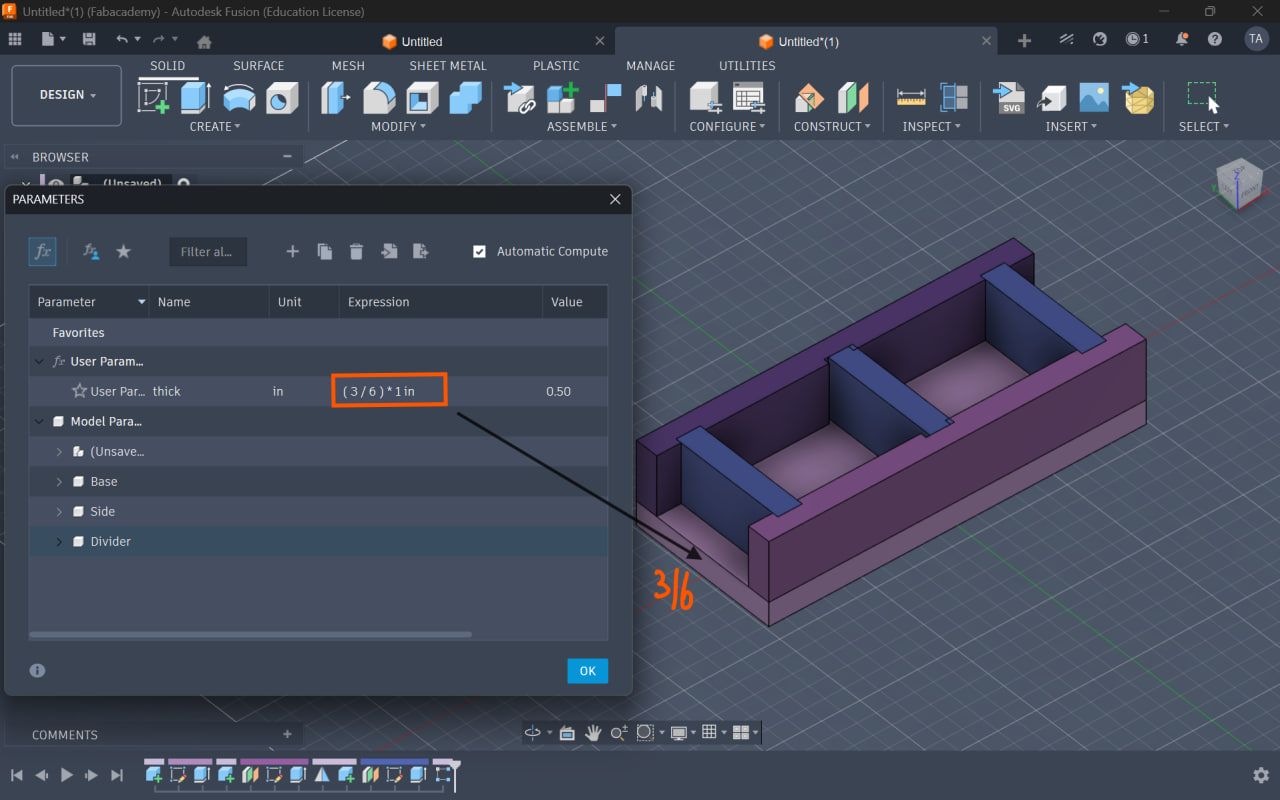Select the Fillet tool in Modify
Screen dimensions: 1280x800
pos(379,98)
